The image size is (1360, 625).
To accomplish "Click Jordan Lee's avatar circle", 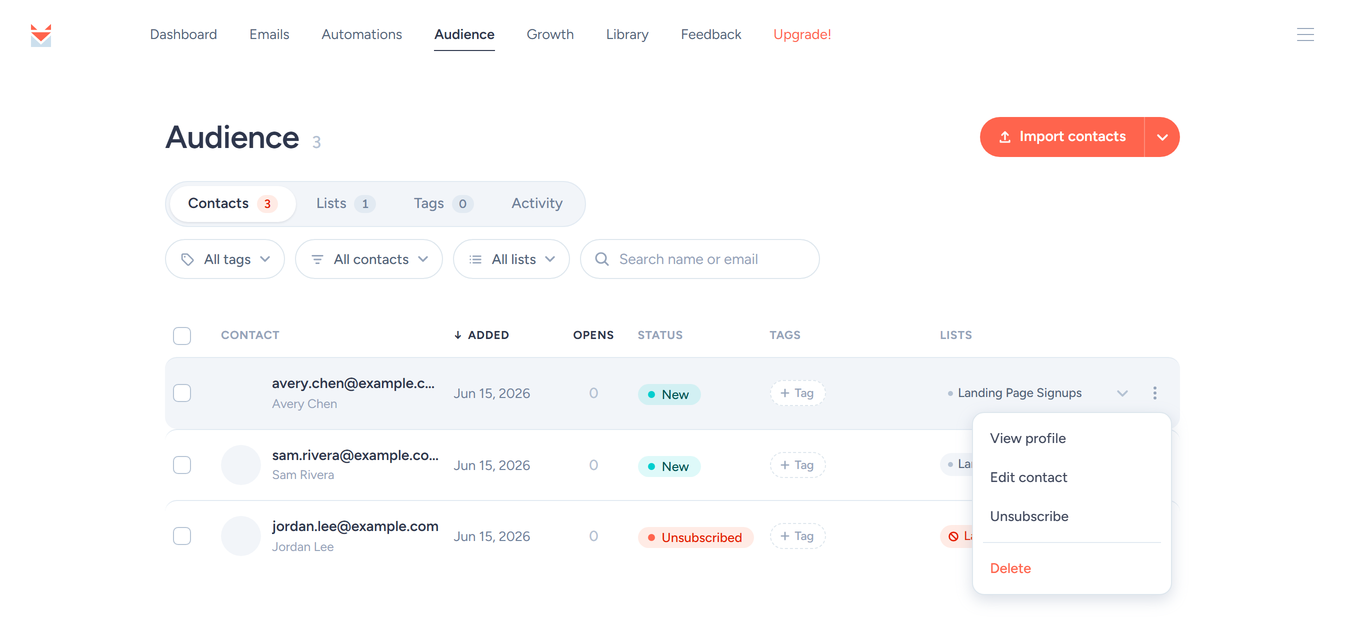I will point(241,536).
